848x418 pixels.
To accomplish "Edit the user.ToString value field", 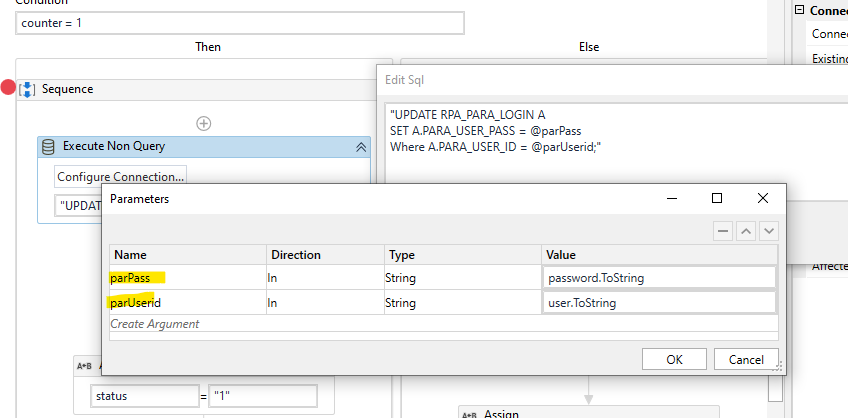I will coord(659,302).
